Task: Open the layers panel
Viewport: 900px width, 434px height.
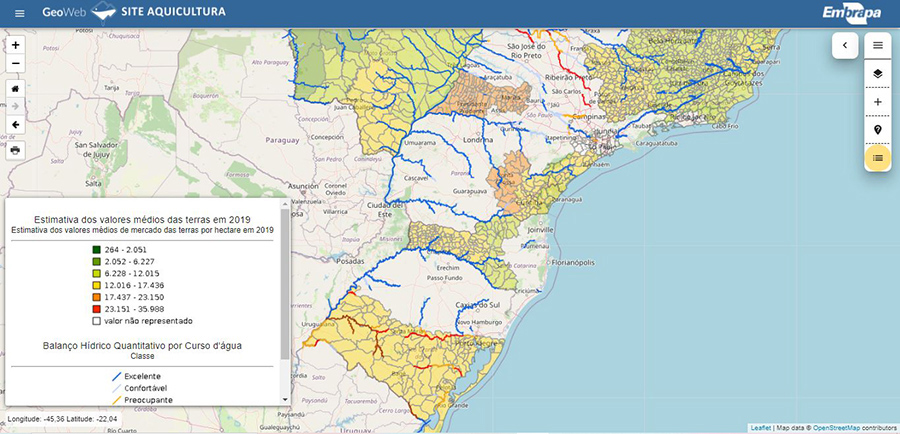Action: (878, 73)
